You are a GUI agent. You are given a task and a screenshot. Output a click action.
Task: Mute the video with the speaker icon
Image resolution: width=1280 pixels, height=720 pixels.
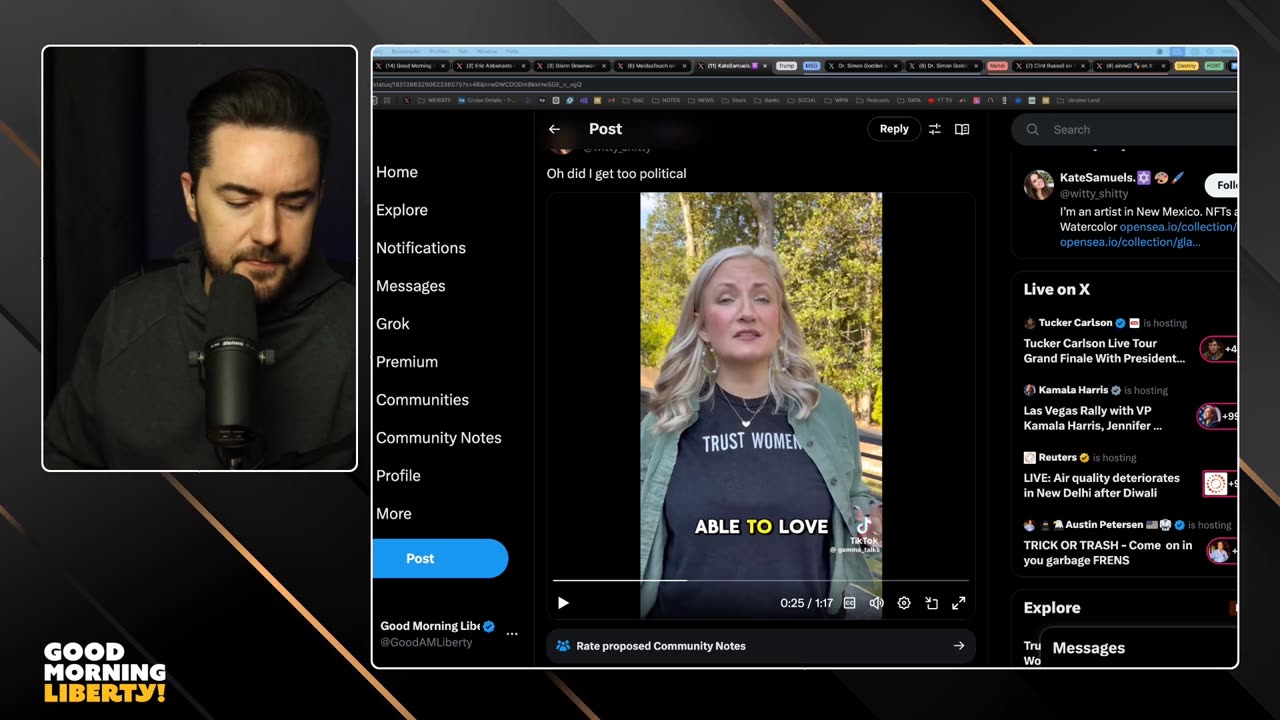pos(877,603)
